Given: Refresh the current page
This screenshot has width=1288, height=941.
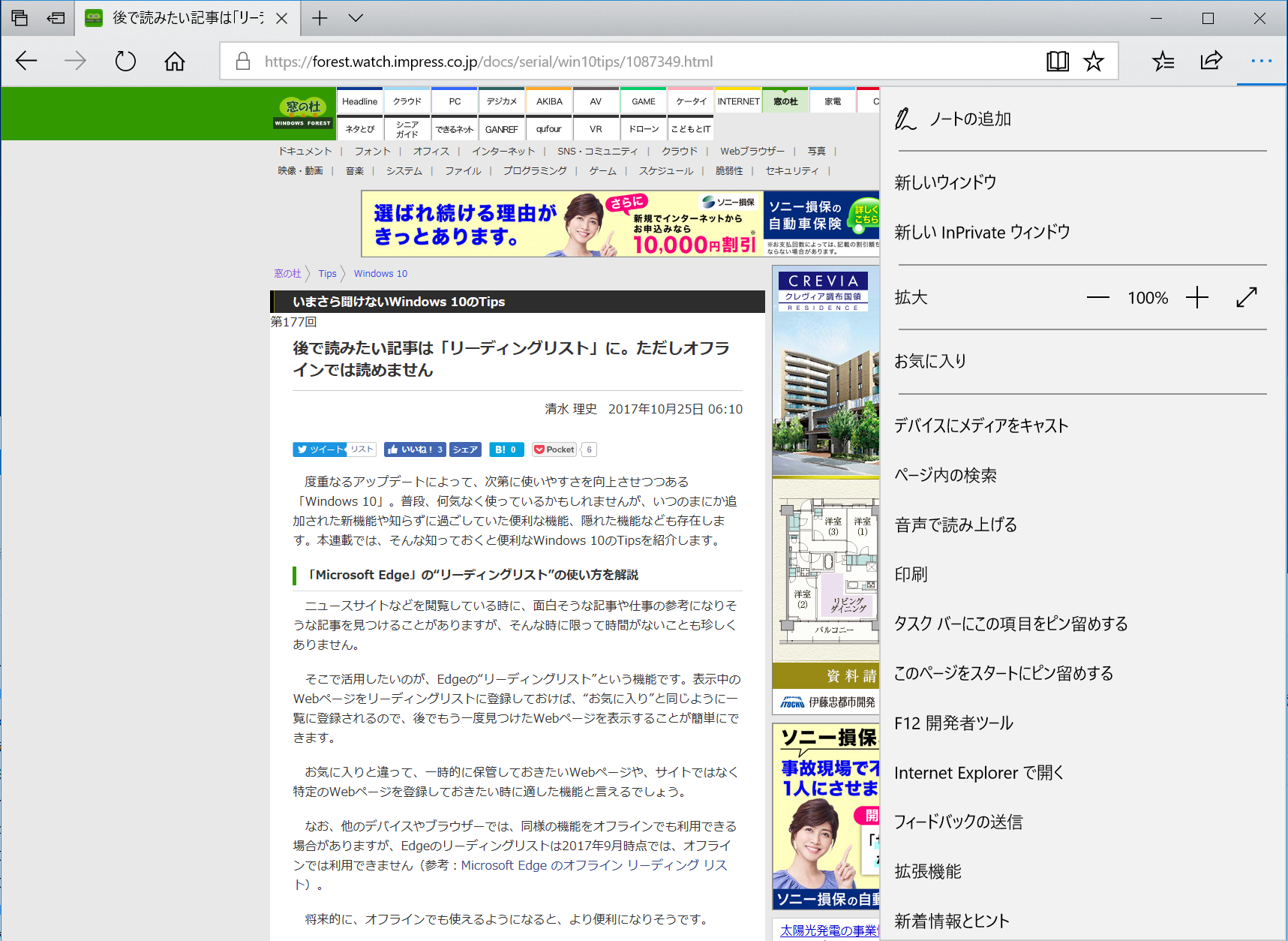Looking at the screenshot, I should (x=125, y=61).
